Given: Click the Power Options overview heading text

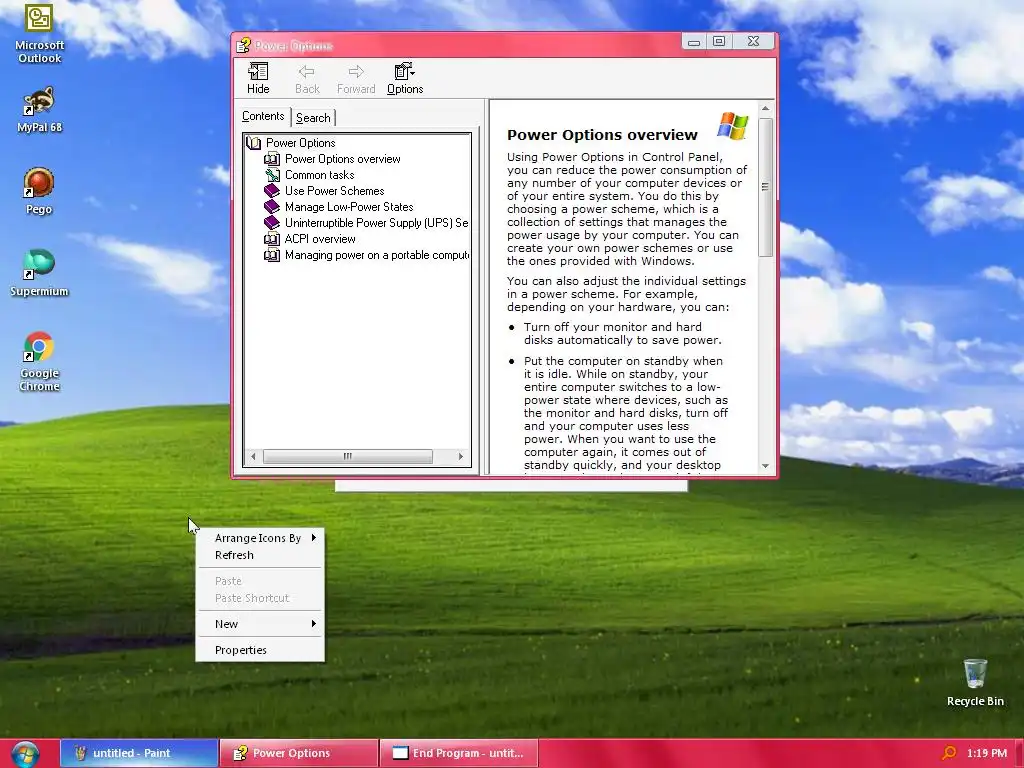Looking at the screenshot, I should (602, 135).
